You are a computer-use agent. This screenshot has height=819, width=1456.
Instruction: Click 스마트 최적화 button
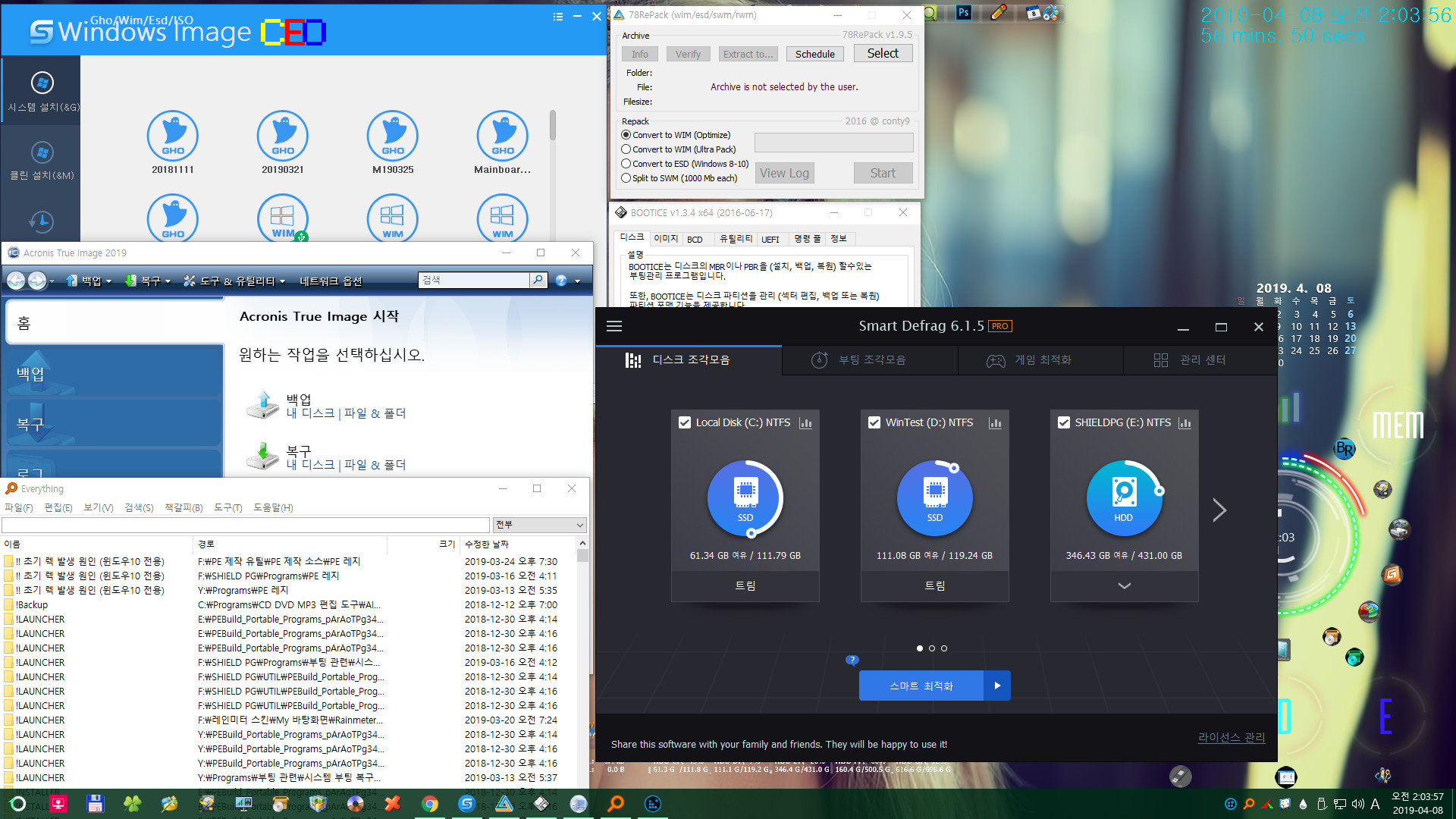tap(921, 686)
